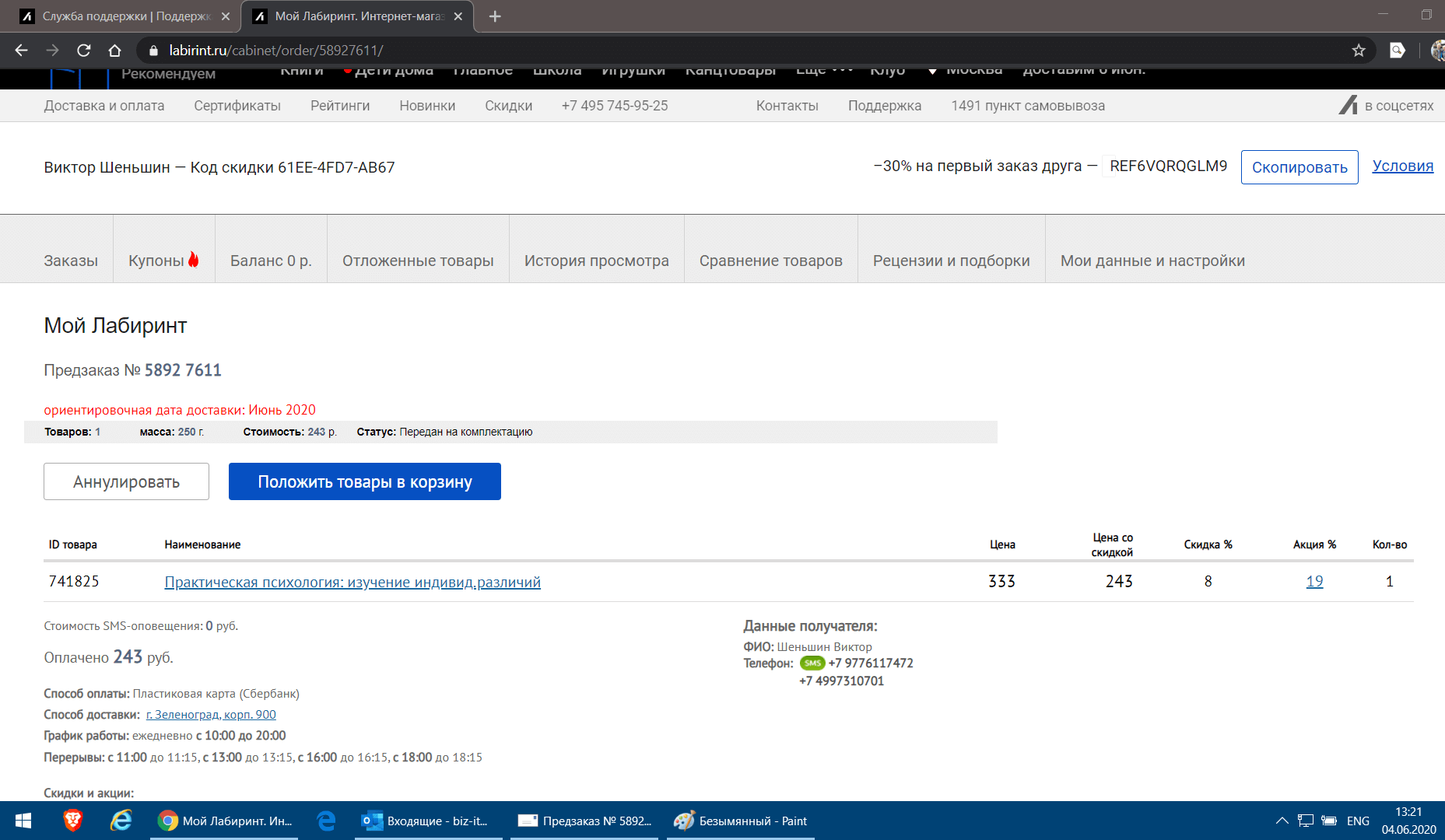The image size is (1445, 840).
Task: Open Доставка и оплата page
Action: (104, 106)
